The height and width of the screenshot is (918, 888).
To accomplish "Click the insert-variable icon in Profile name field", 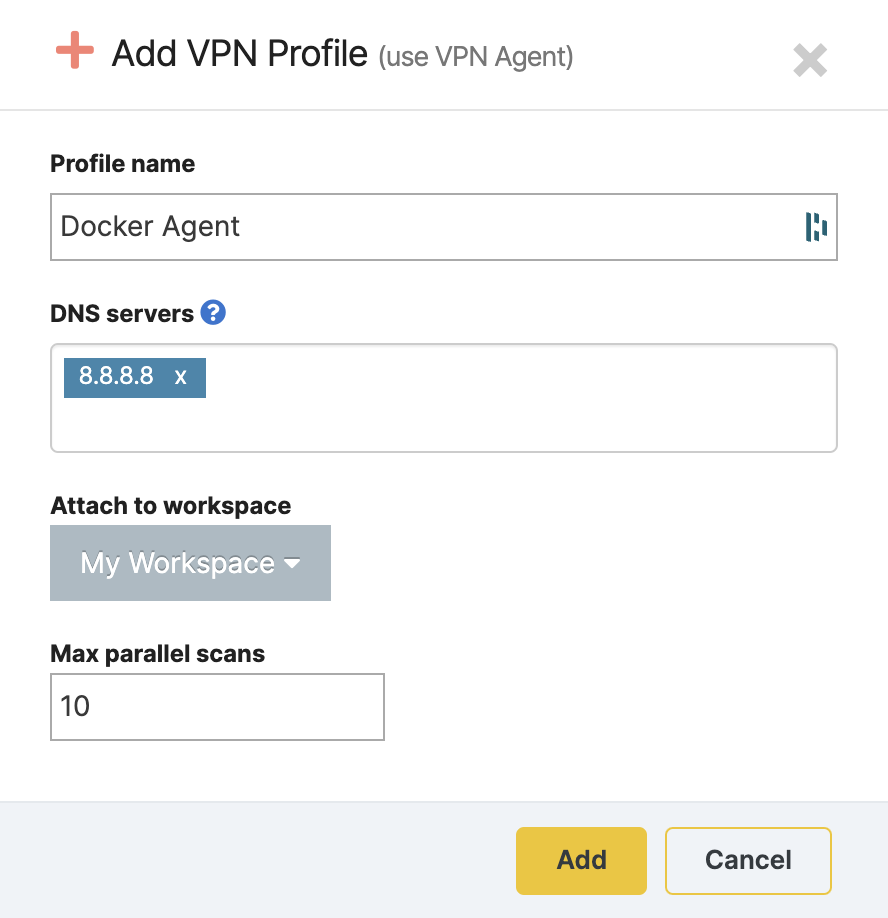I will 814,227.
